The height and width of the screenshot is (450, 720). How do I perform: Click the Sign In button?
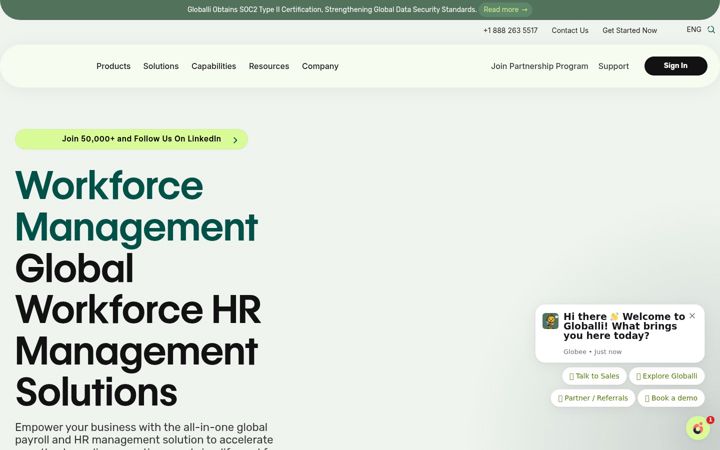pyautogui.click(x=675, y=66)
